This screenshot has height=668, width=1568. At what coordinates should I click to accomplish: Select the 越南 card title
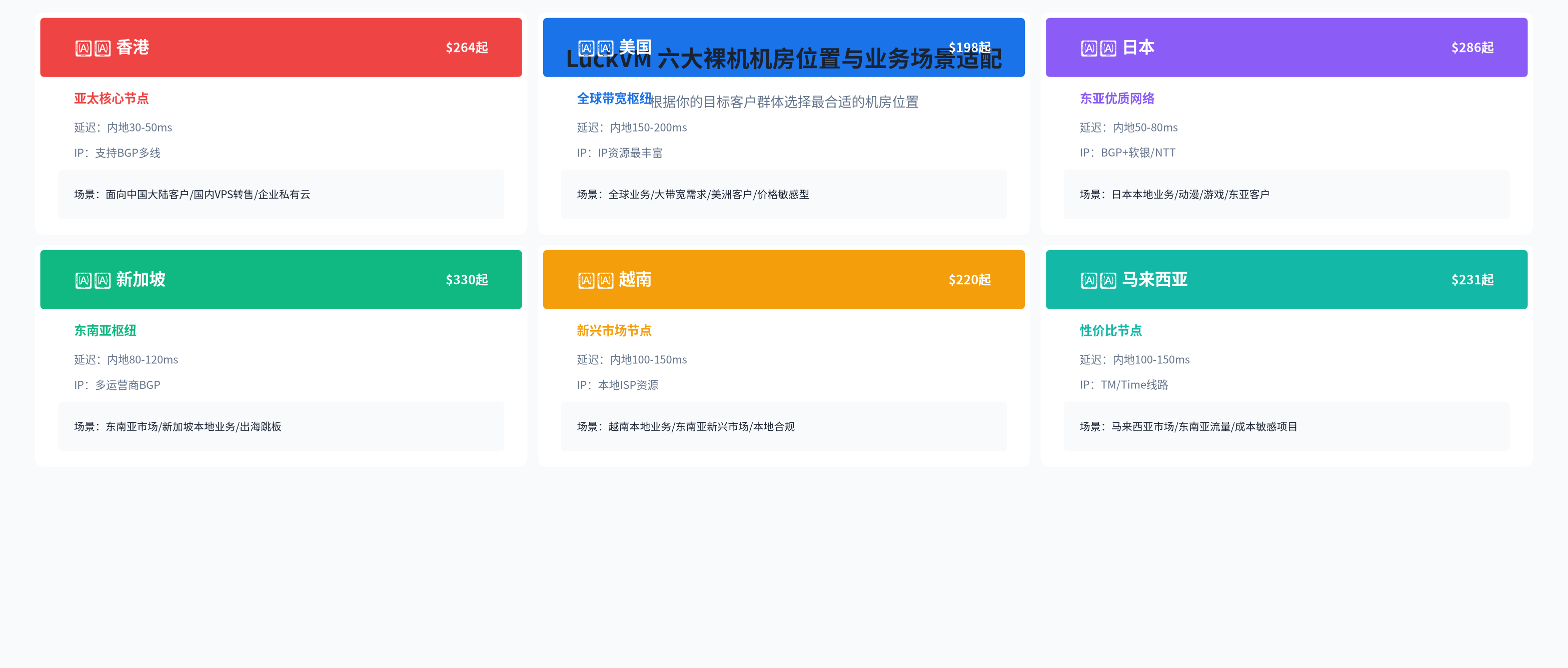[x=635, y=280]
